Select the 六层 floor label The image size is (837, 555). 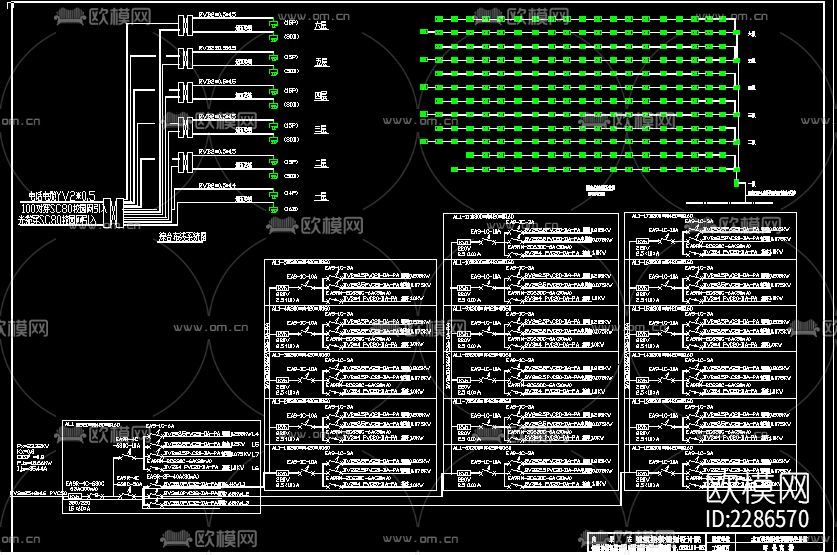tap(321, 25)
